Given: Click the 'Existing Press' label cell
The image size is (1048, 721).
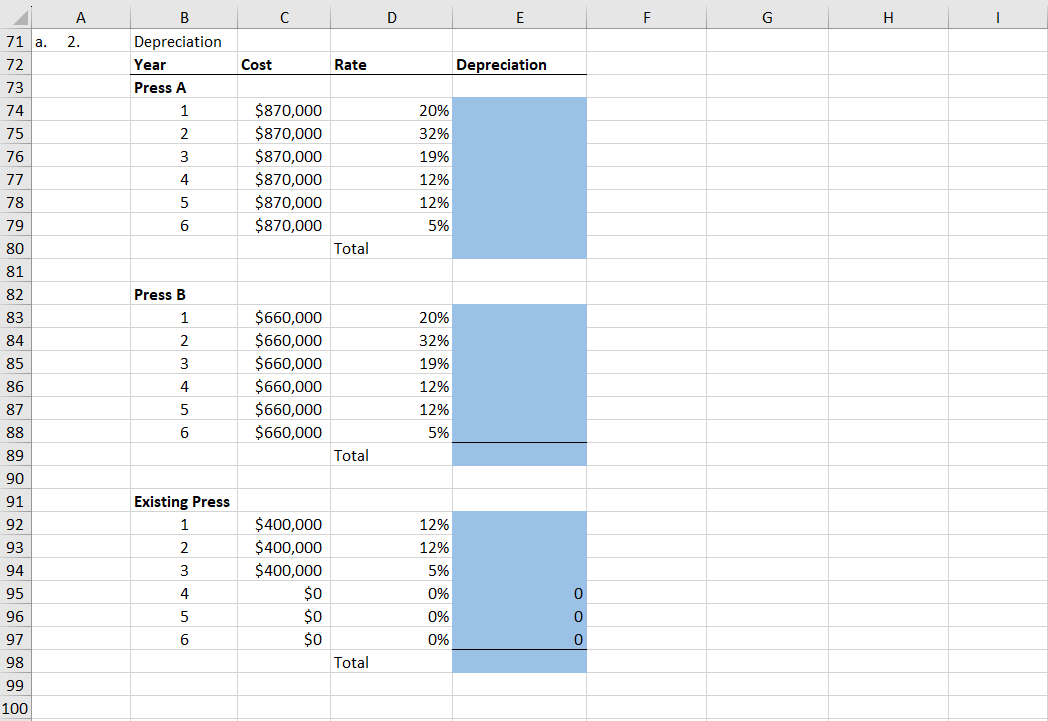Looking at the screenshot, I should pos(184,501).
